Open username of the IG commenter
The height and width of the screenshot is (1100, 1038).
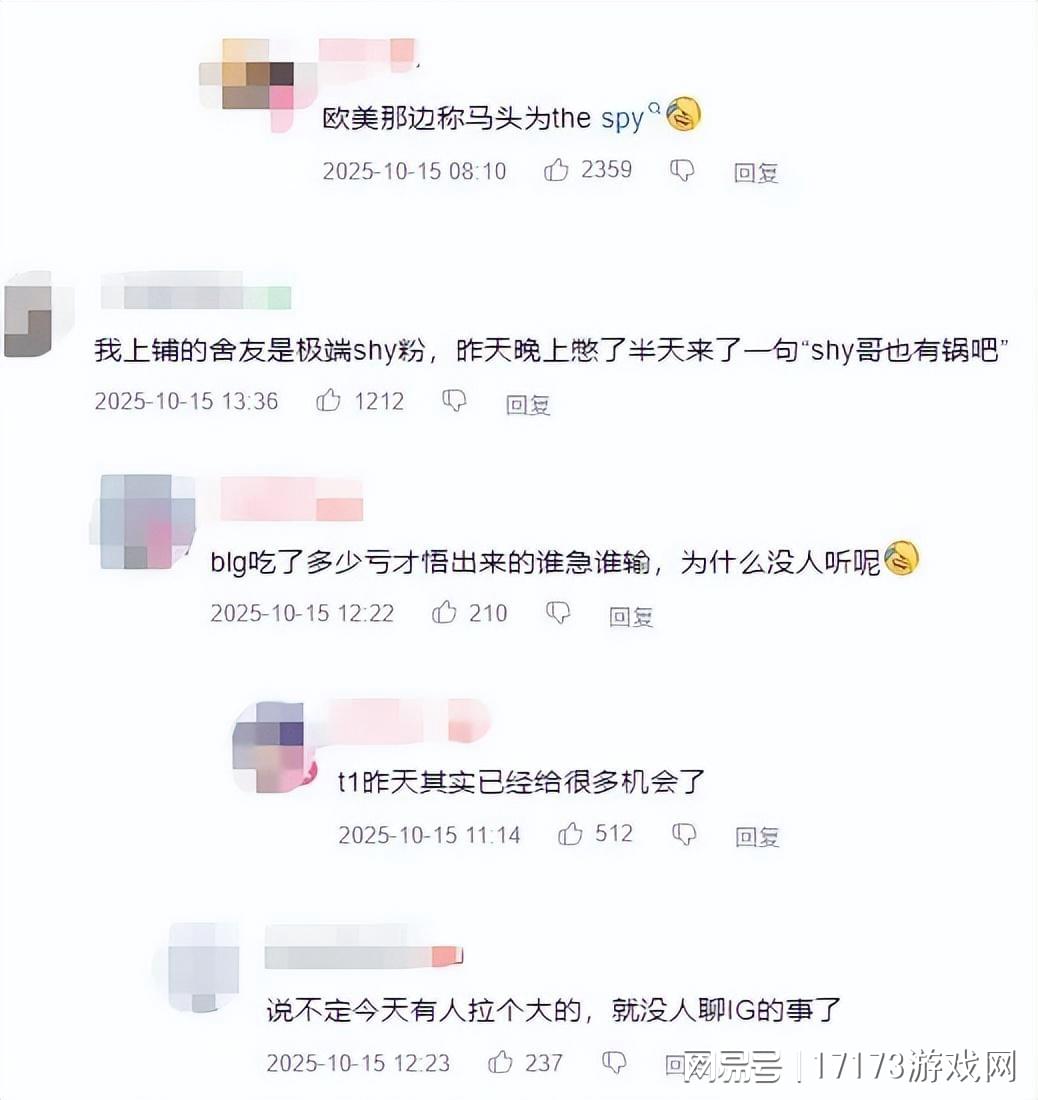364,947
